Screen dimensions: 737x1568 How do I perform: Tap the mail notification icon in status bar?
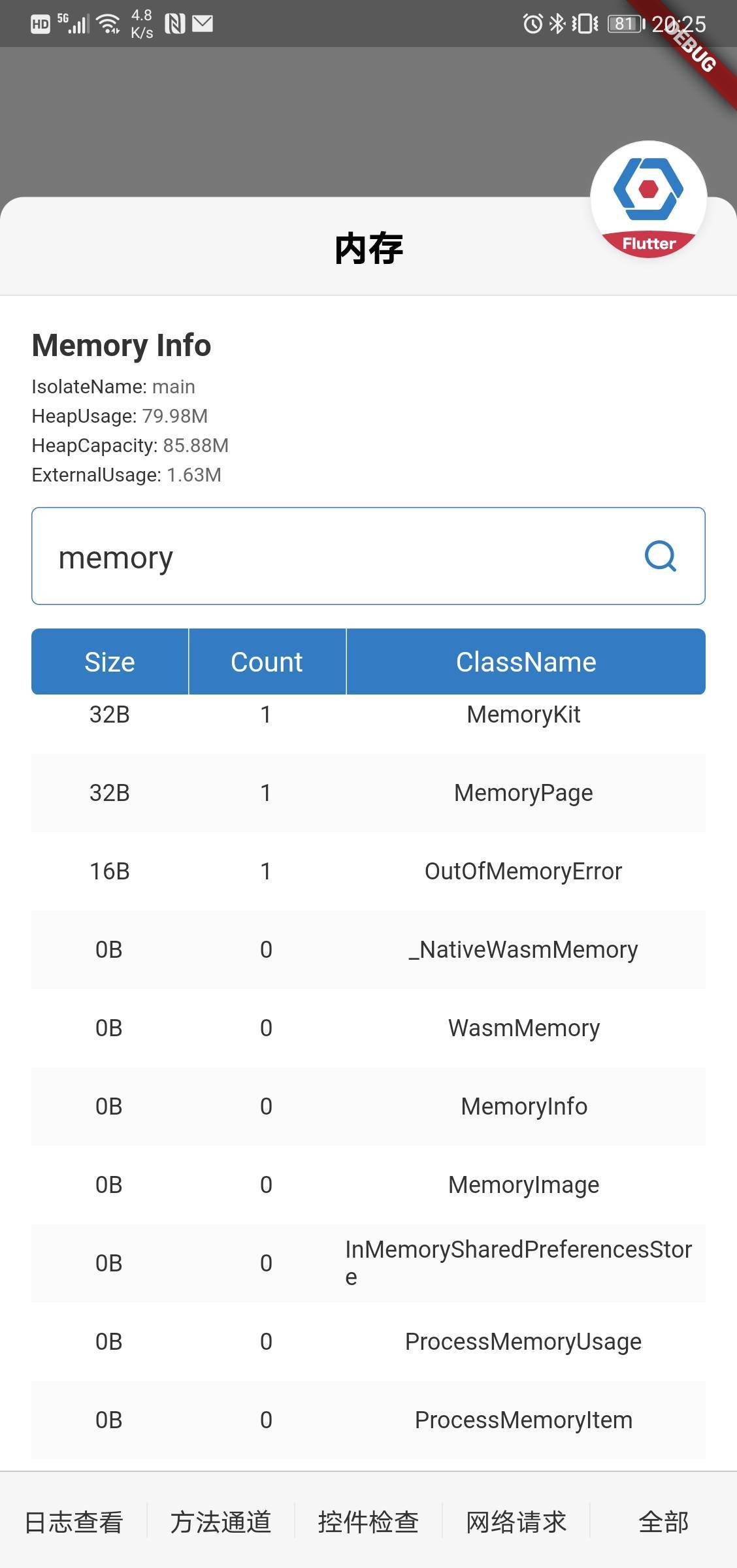[203, 24]
